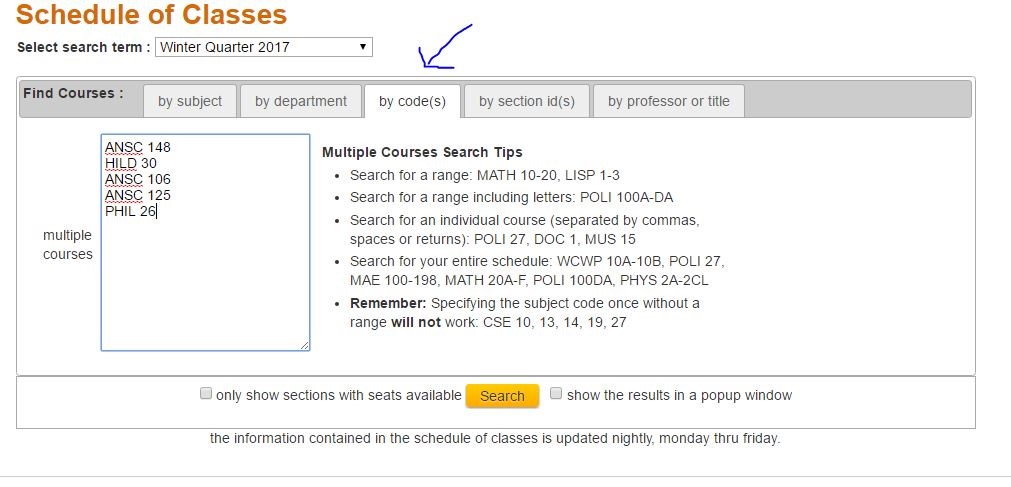The width and height of the screenshot is (1011, 487).
Task: Switch to the by department tab
Action: [300, 101]
